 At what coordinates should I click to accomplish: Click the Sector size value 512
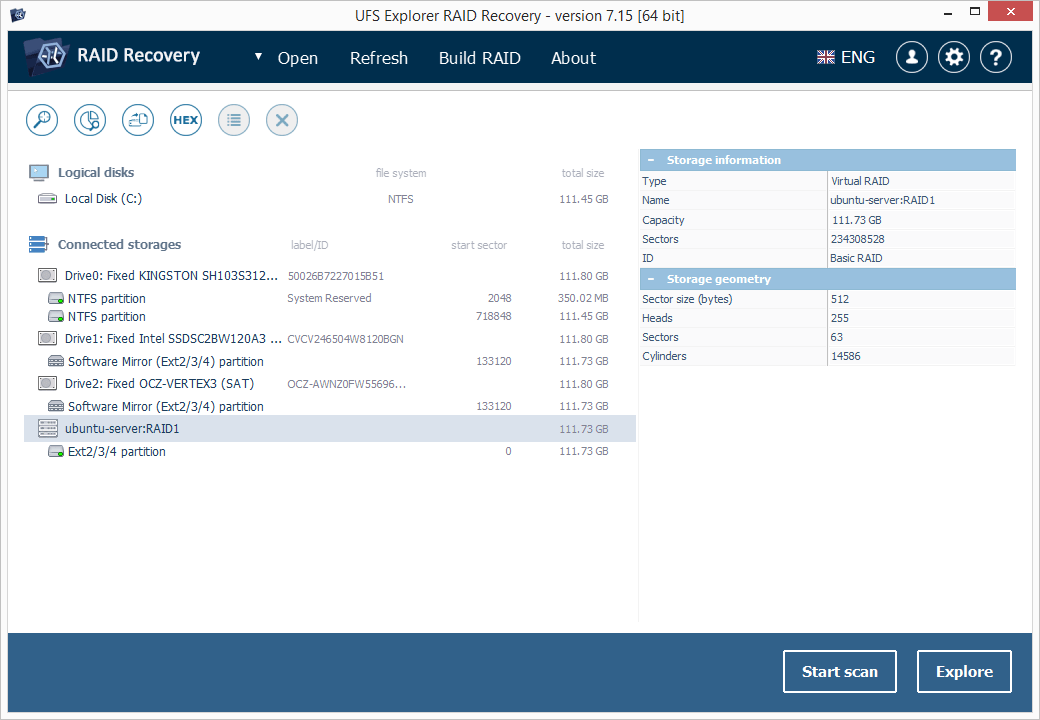tap(840, 300)
